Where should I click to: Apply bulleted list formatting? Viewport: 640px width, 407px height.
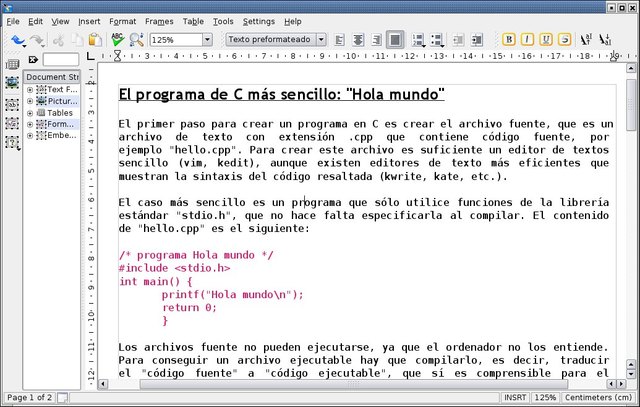coord(436,40)
